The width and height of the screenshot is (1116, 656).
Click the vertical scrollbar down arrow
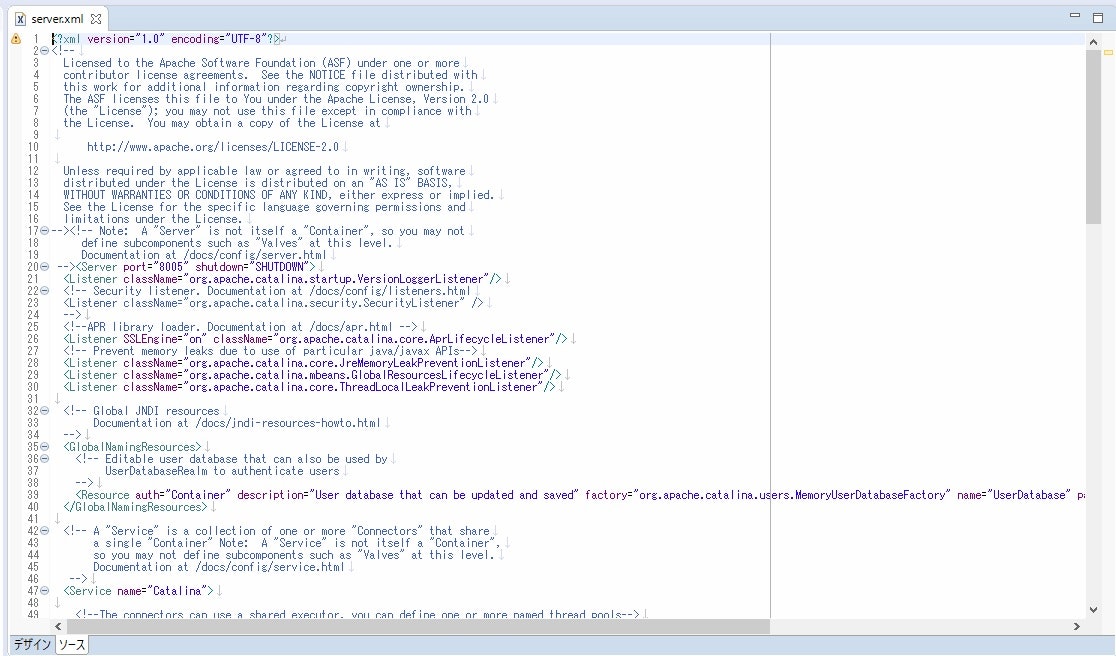pyautogui.click(x=1093, y=610)
